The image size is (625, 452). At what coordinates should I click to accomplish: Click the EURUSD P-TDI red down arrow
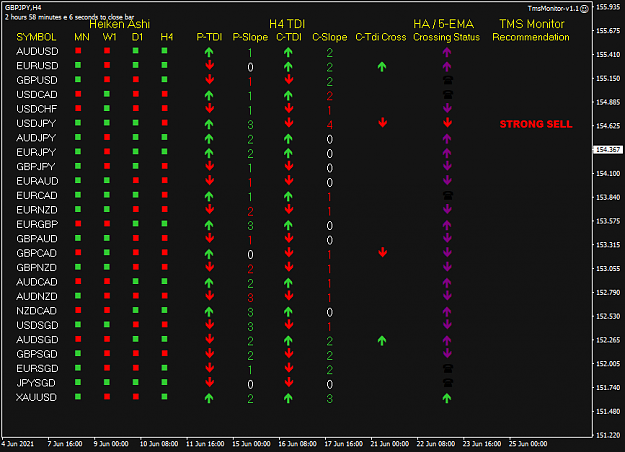pos(209,65)
